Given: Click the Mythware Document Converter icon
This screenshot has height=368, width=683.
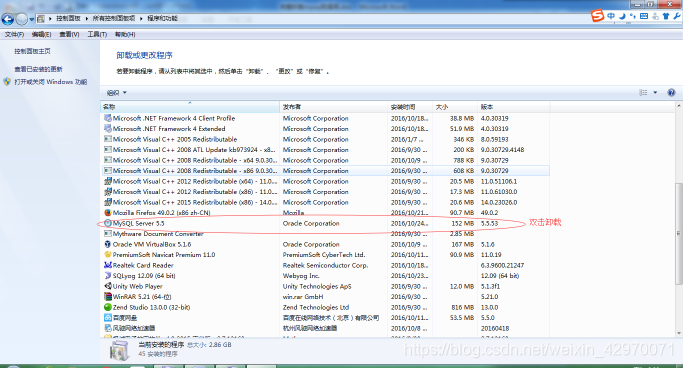Looking at the screenshot, I should tap(108, 234).
